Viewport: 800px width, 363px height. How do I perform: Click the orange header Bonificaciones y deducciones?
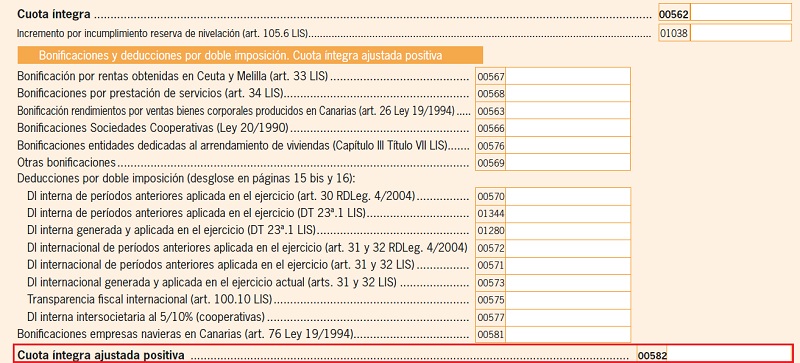(250, 55)
